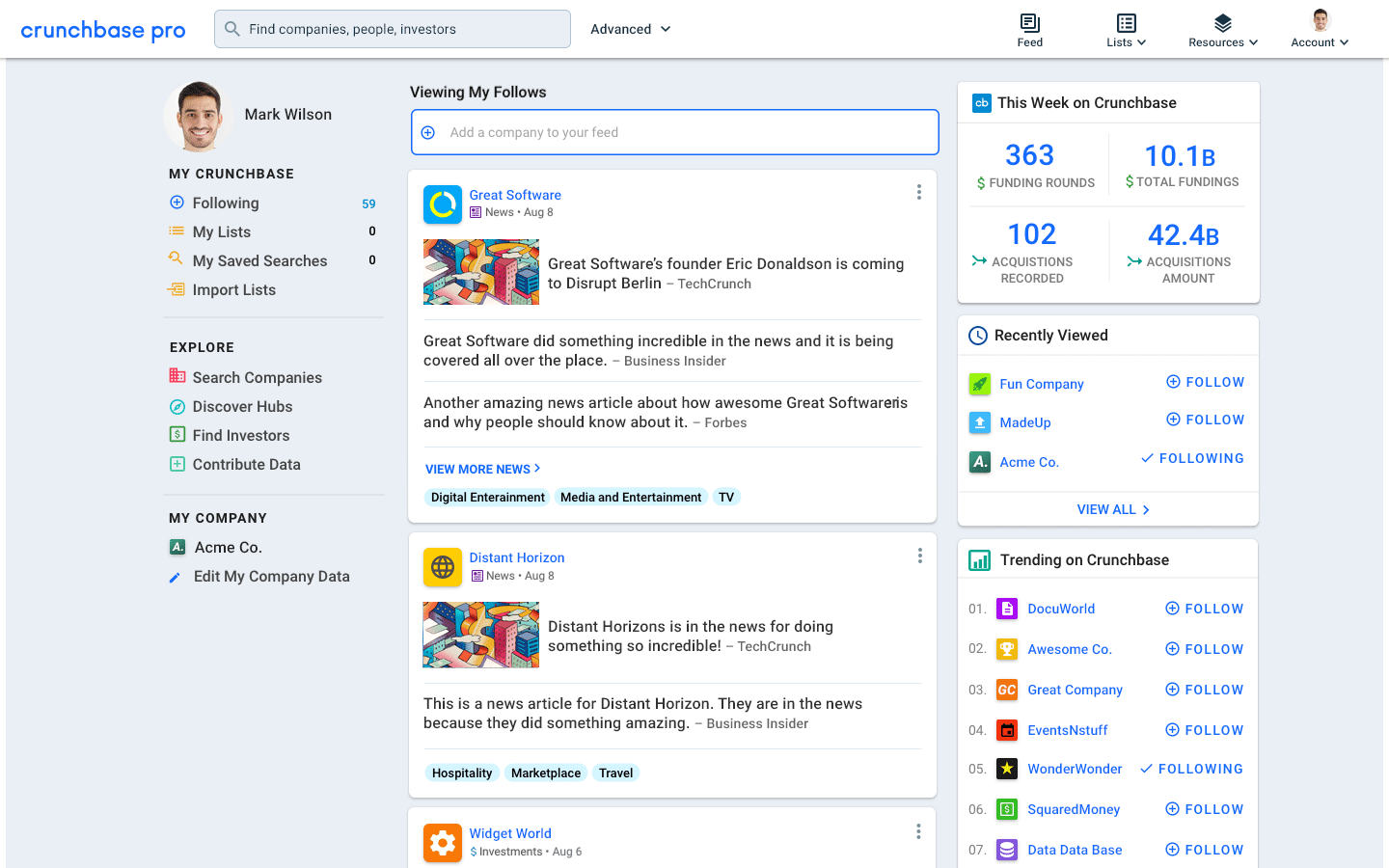1389x868 pixels.
Task: Go to Lists in the top navigation
Action: (x=1126, y=29)
